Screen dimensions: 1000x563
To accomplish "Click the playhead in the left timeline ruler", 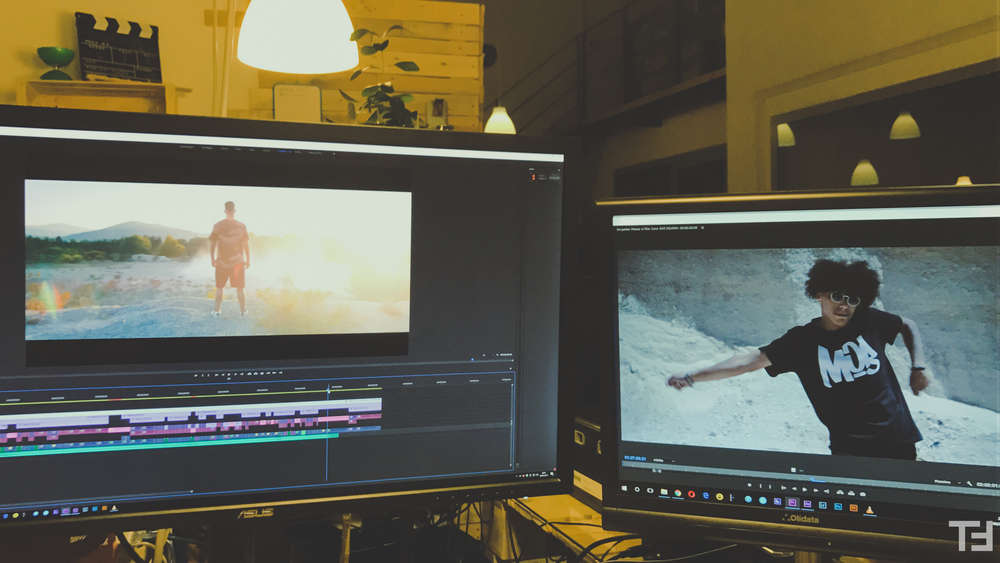I will 328,388.
